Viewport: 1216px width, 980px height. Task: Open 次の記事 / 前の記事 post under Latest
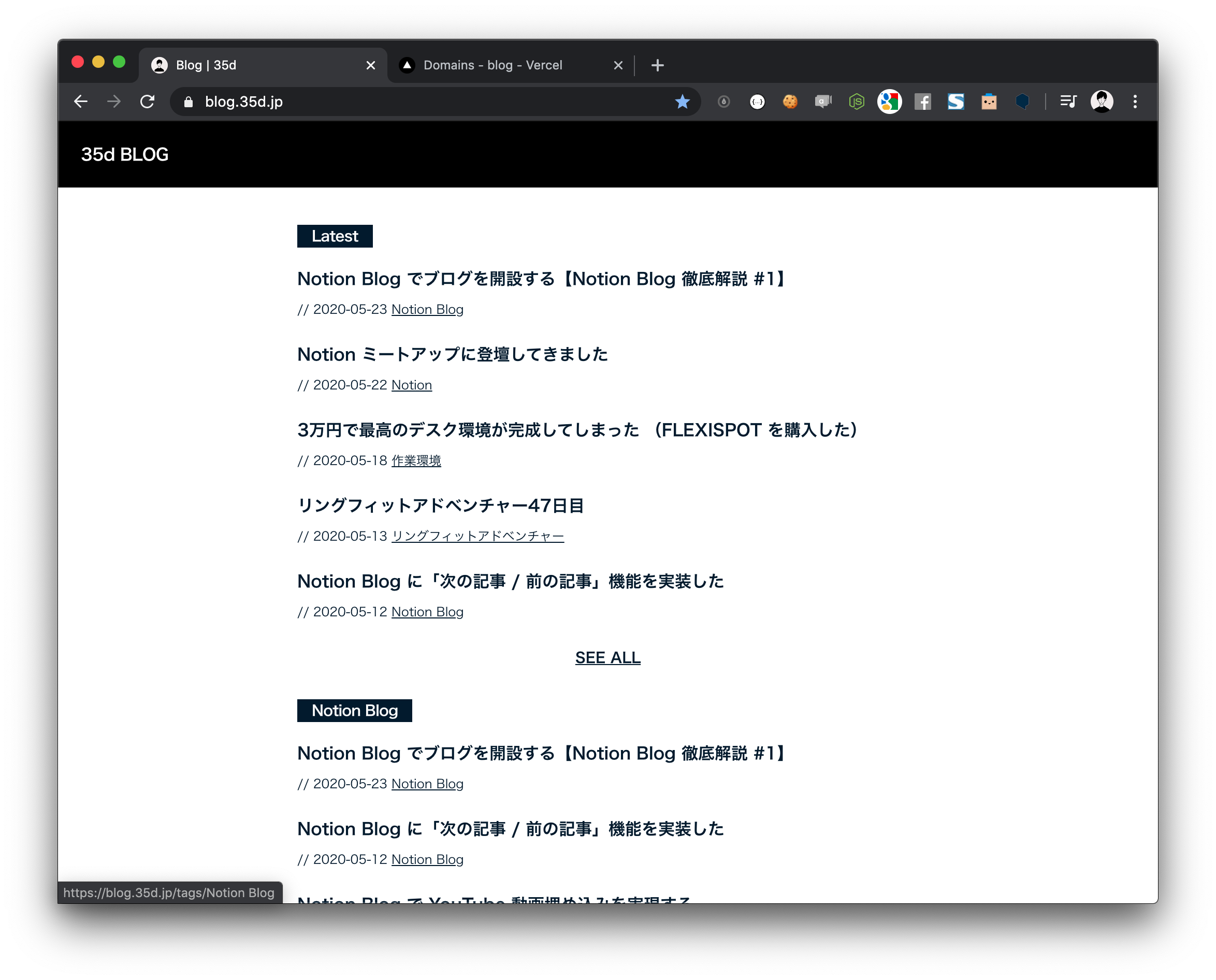[x=511, y=582]
